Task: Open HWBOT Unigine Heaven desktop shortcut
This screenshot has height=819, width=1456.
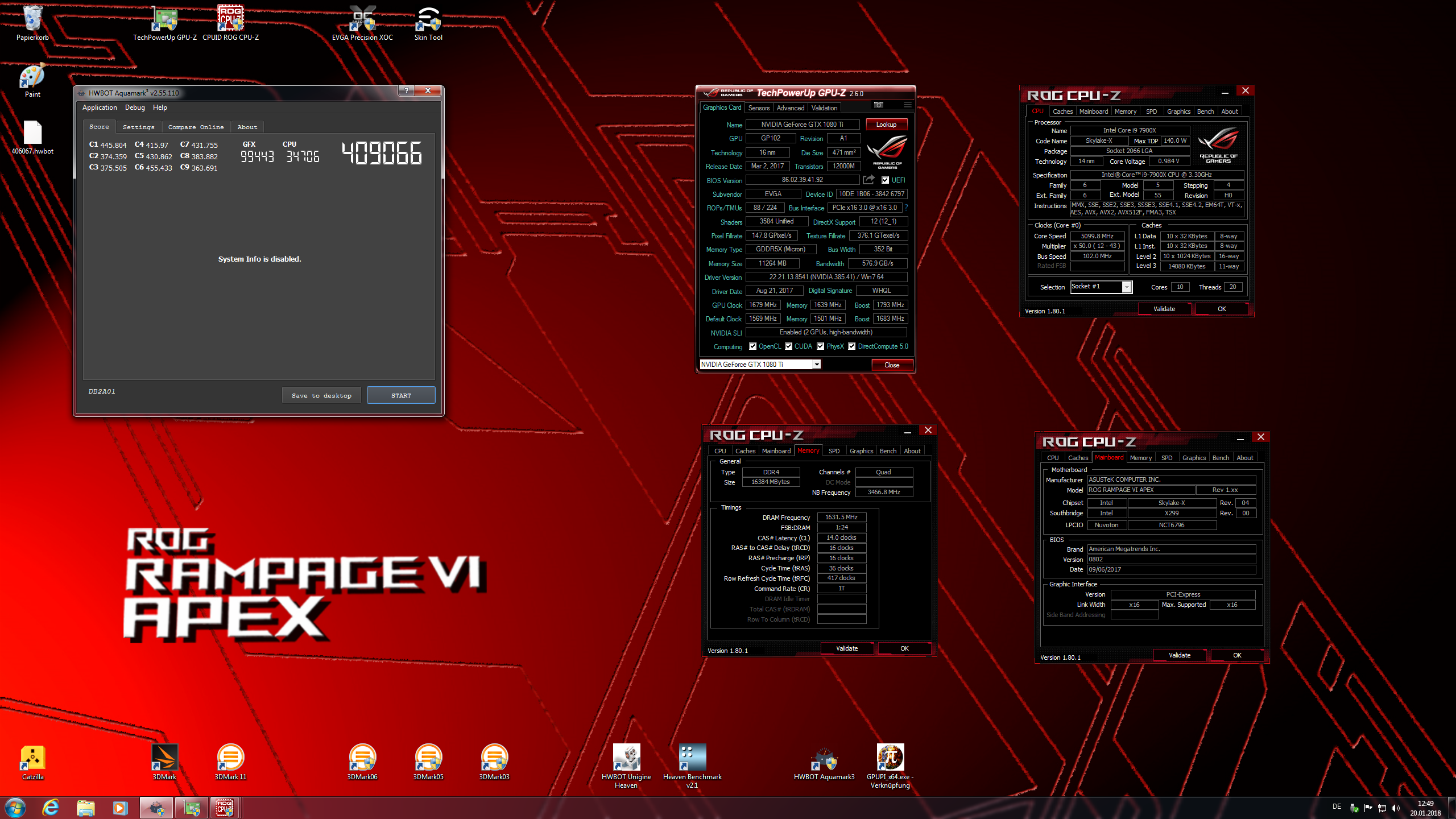Action: pos(626,766)
